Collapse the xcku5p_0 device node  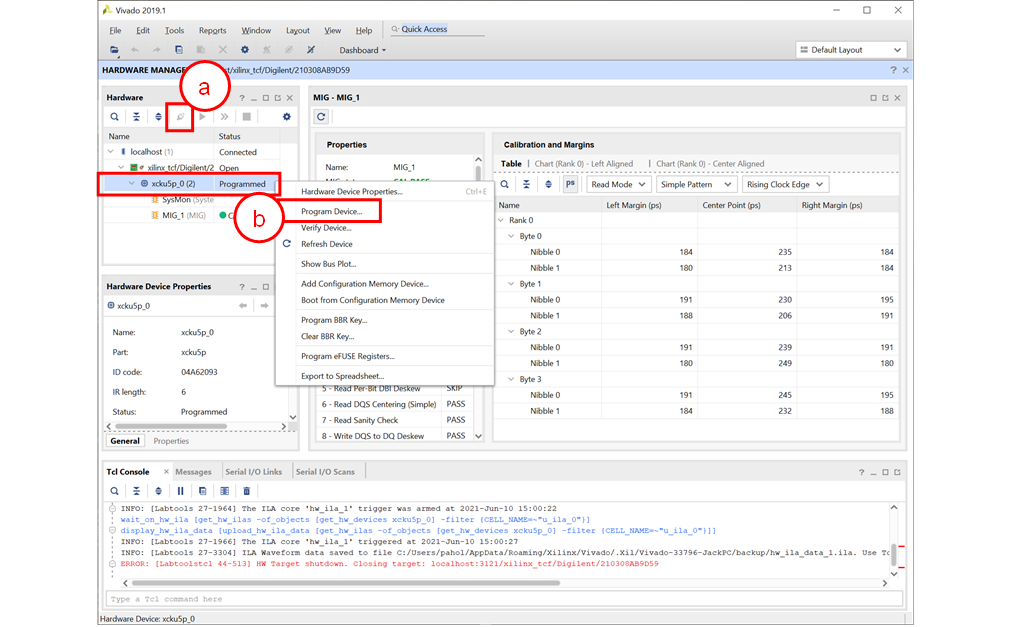[x=132, y=184]
